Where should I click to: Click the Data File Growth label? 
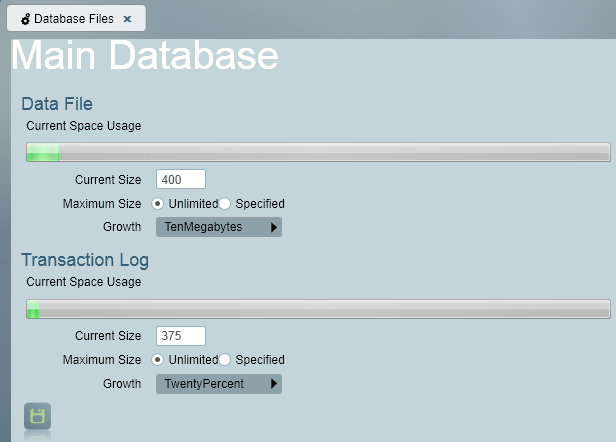(x=122, y=227)
